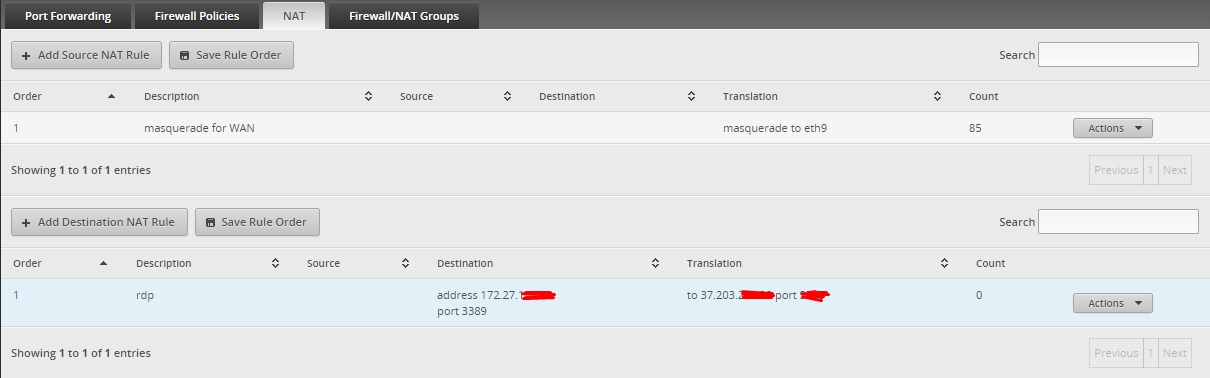Open the Firewall/NAT Groups tab
This screenshot has height=378, width=1210.
point(403,16)
